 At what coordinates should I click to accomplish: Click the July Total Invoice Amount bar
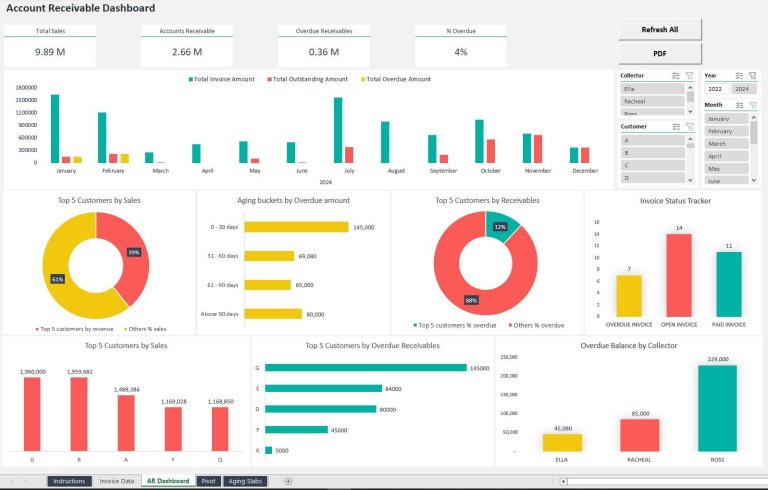pos(338,130)
